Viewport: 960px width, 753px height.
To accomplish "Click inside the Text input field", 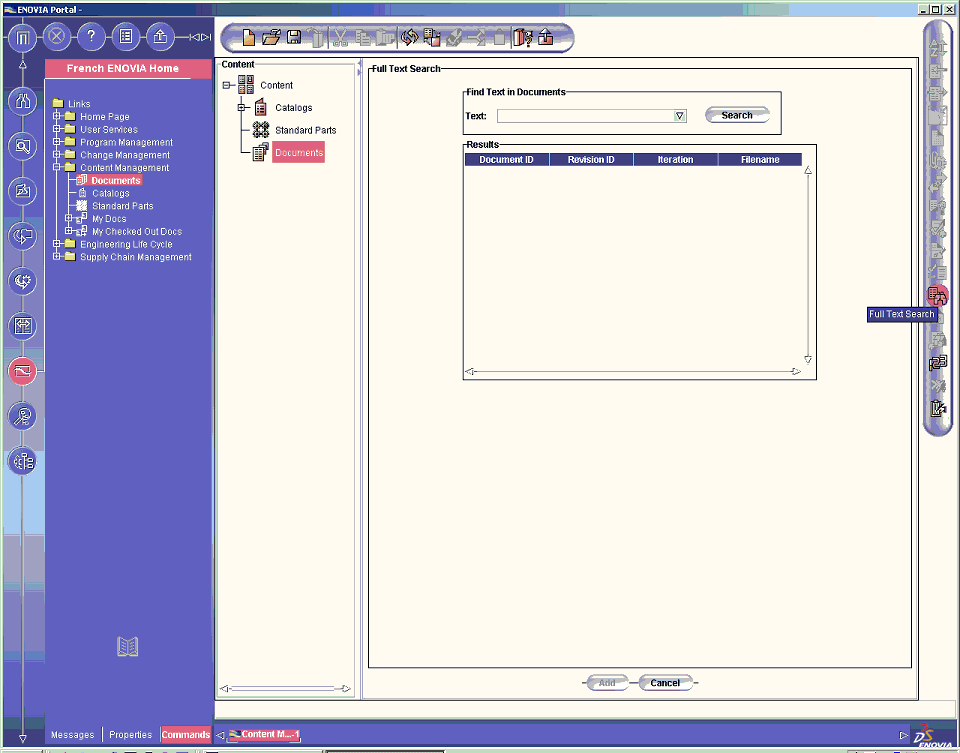I will point(586,116).
